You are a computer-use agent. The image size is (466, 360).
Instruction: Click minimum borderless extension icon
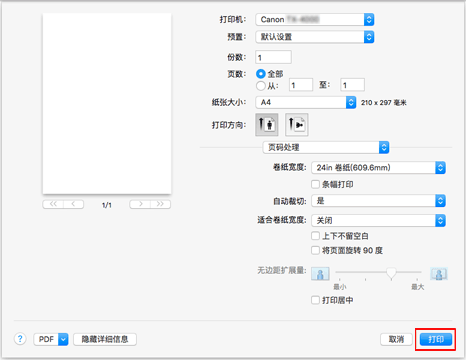tap(320, 274)
